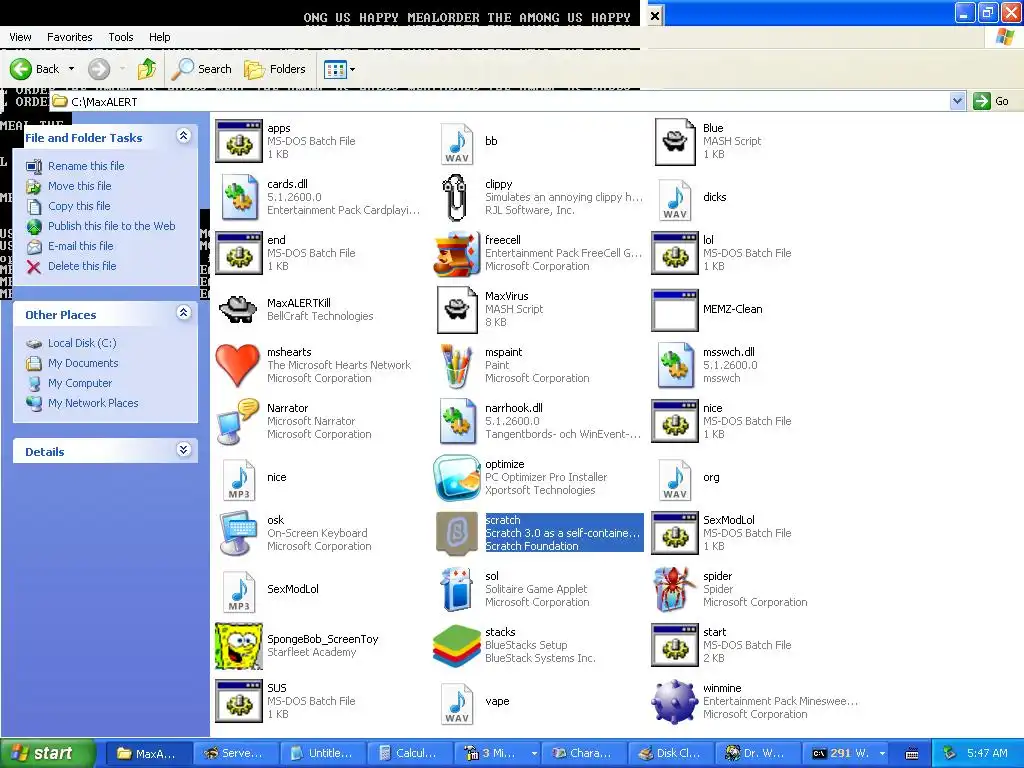The image size is (1024, 768).
Task: Open the Help menu
Action: coord(159,37)
